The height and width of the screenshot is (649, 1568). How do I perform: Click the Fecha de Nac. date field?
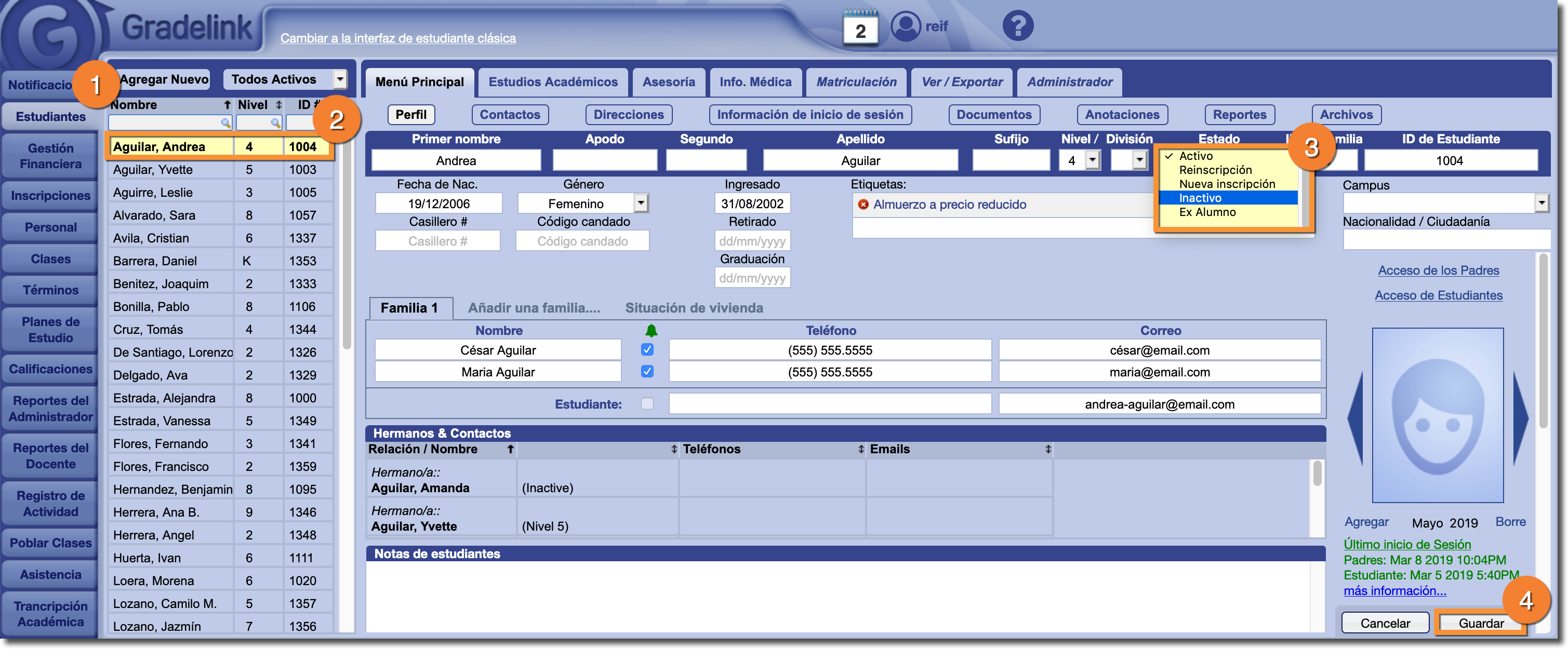point(438,203)
